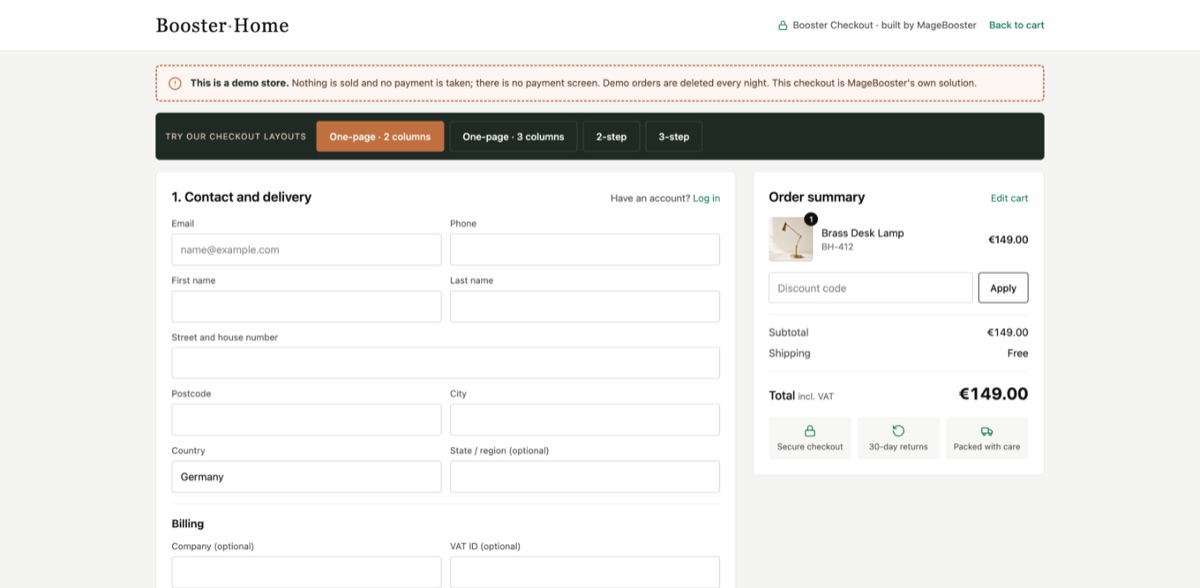This screenshot has width=1200, height=588.
Task: Click the Shipping value Free
Action: click(1018, 353)
